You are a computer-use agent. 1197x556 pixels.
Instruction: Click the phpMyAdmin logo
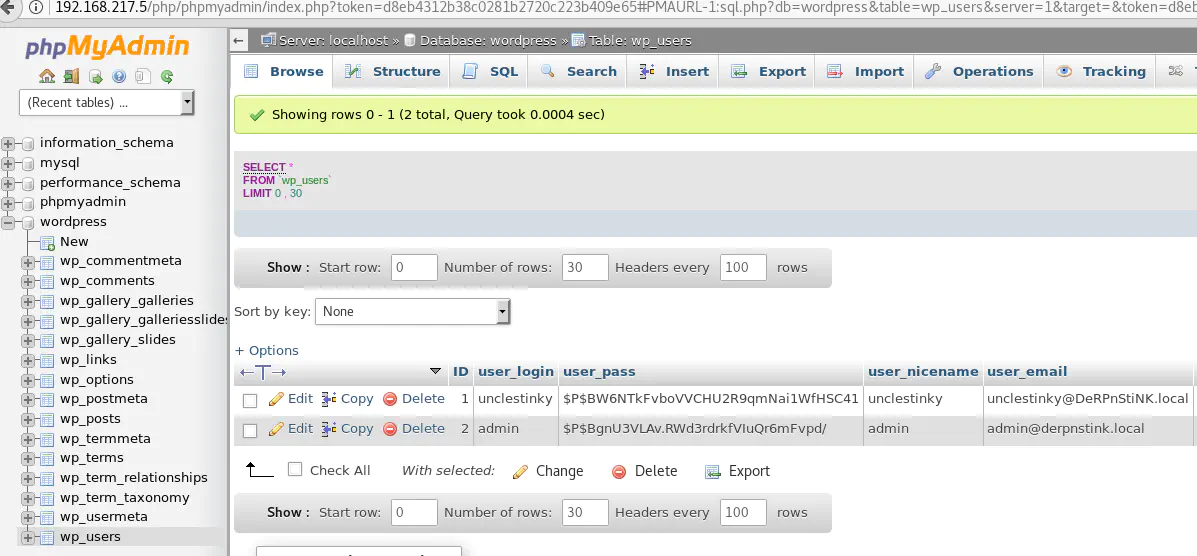106,47
